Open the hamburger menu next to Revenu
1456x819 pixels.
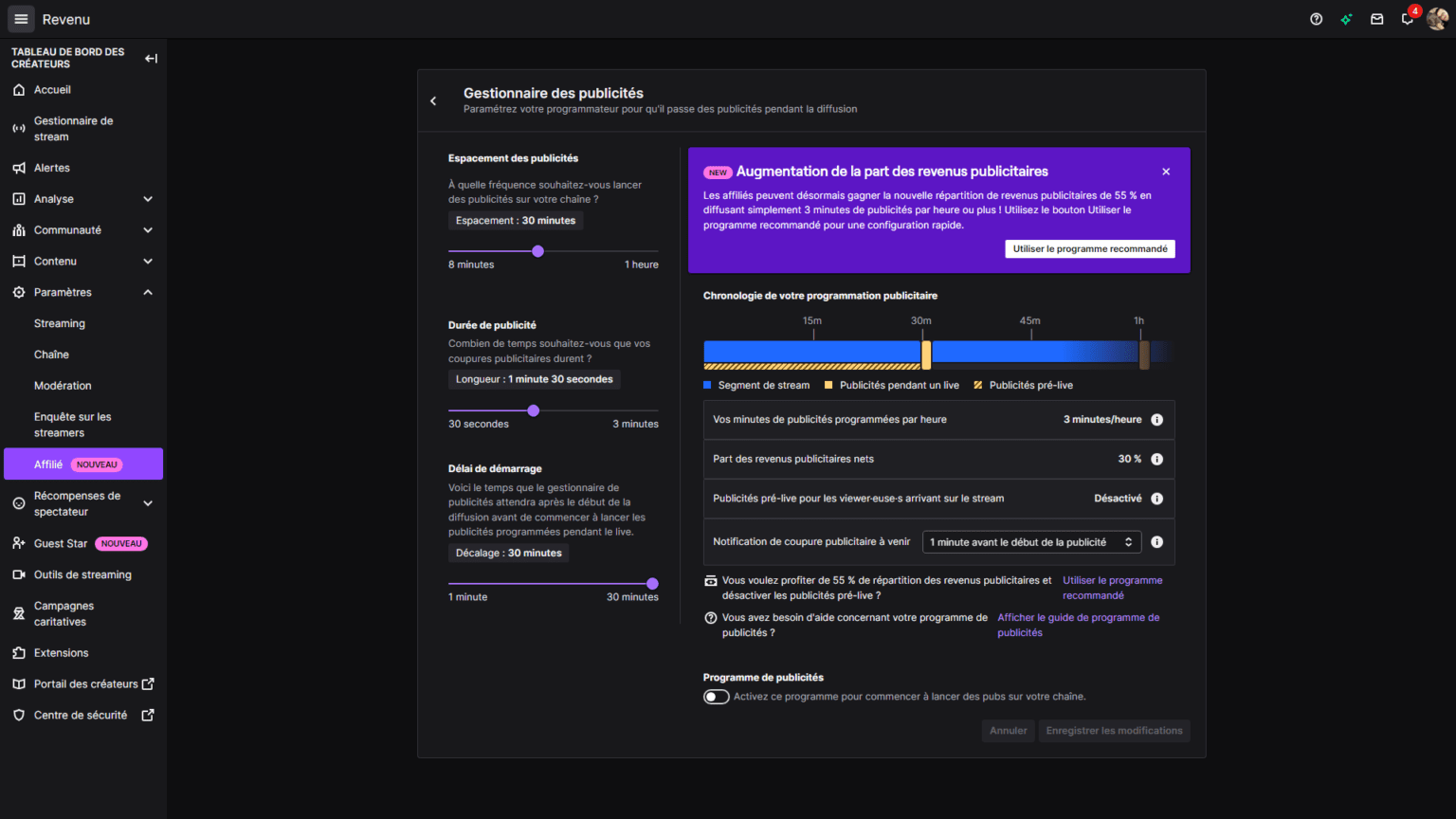pos(21,19)
